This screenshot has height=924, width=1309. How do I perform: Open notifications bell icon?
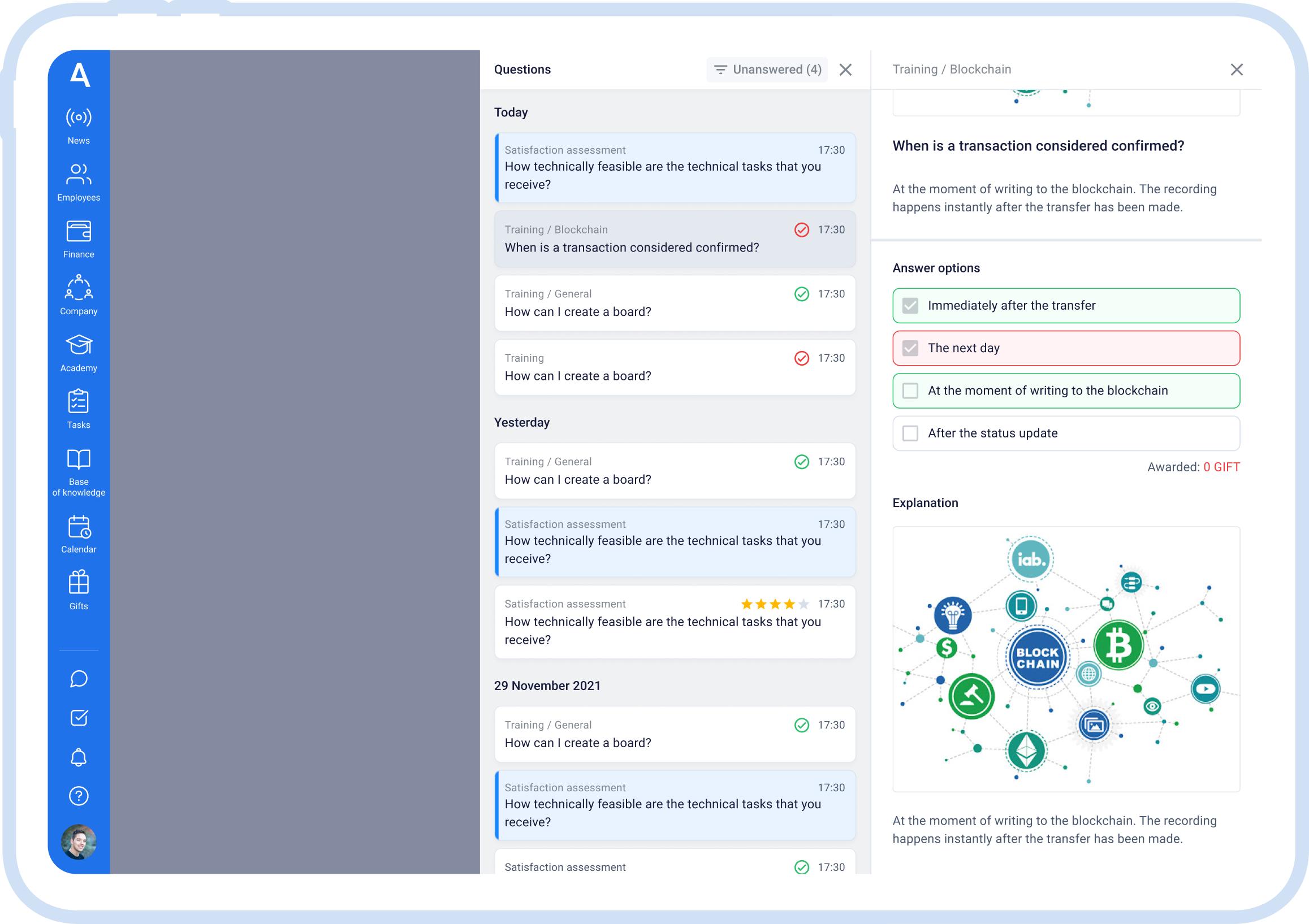(x=79, y=757)
